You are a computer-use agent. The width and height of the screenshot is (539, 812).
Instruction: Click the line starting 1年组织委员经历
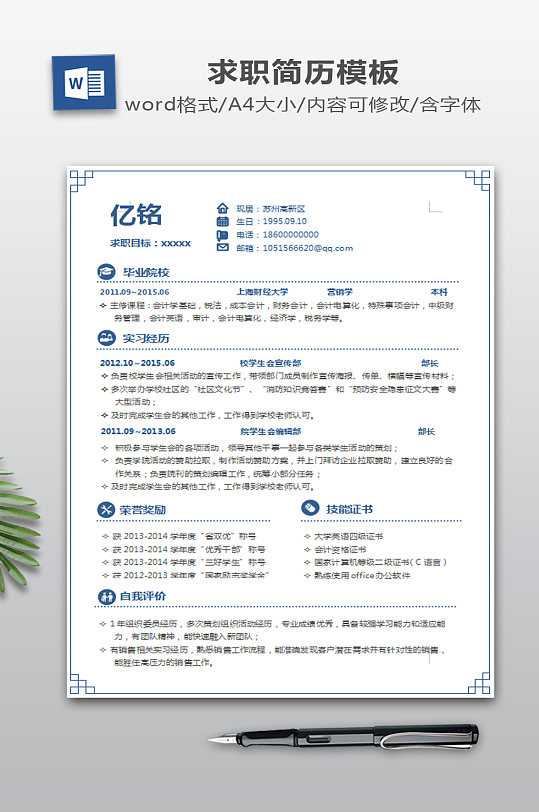(x=273, y=624)
